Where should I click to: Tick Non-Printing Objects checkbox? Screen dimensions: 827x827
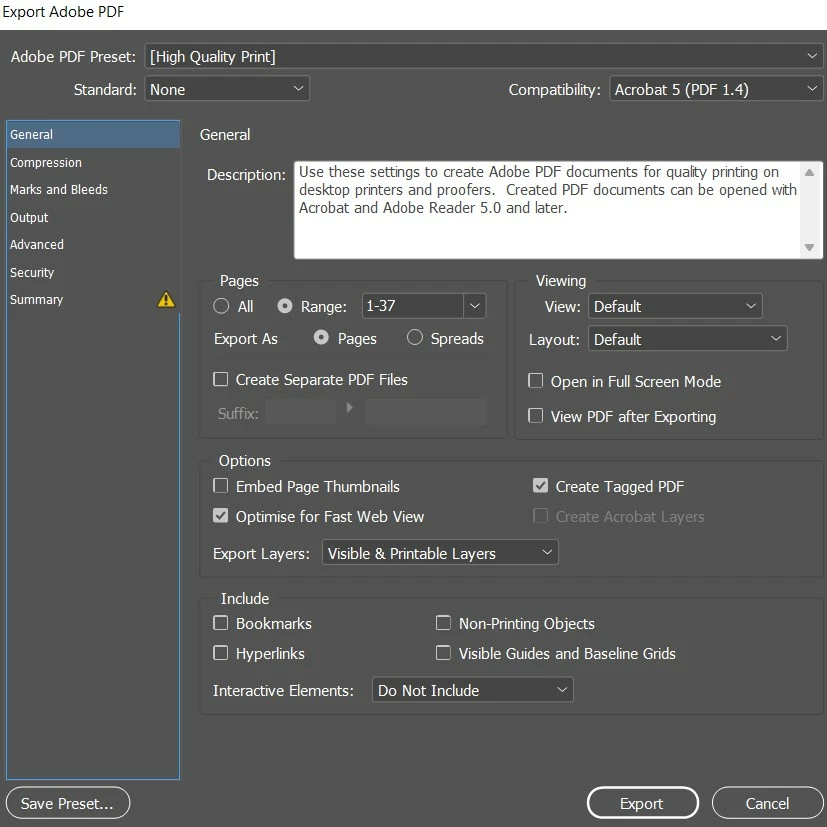click(x=443, y=623)
